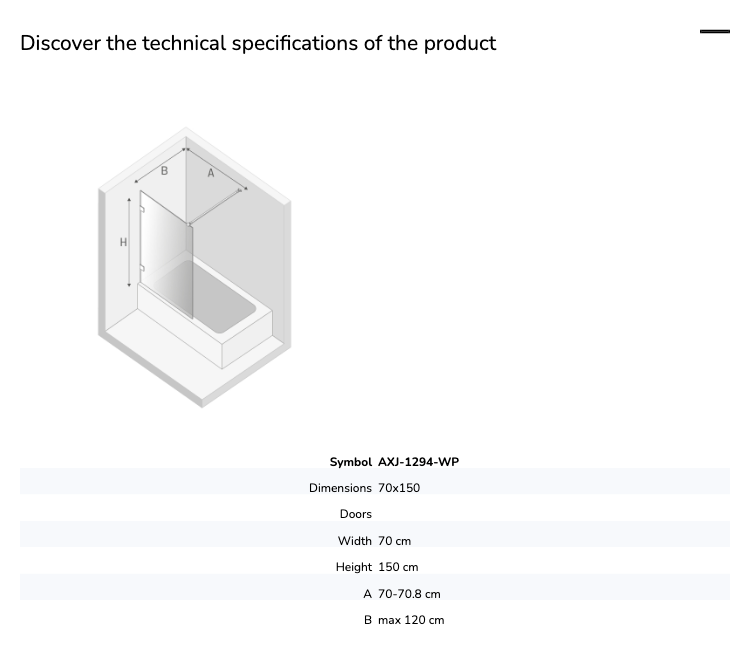Click the A dimension label in diagram
This screenshot has width=750, height=647.
211,173
